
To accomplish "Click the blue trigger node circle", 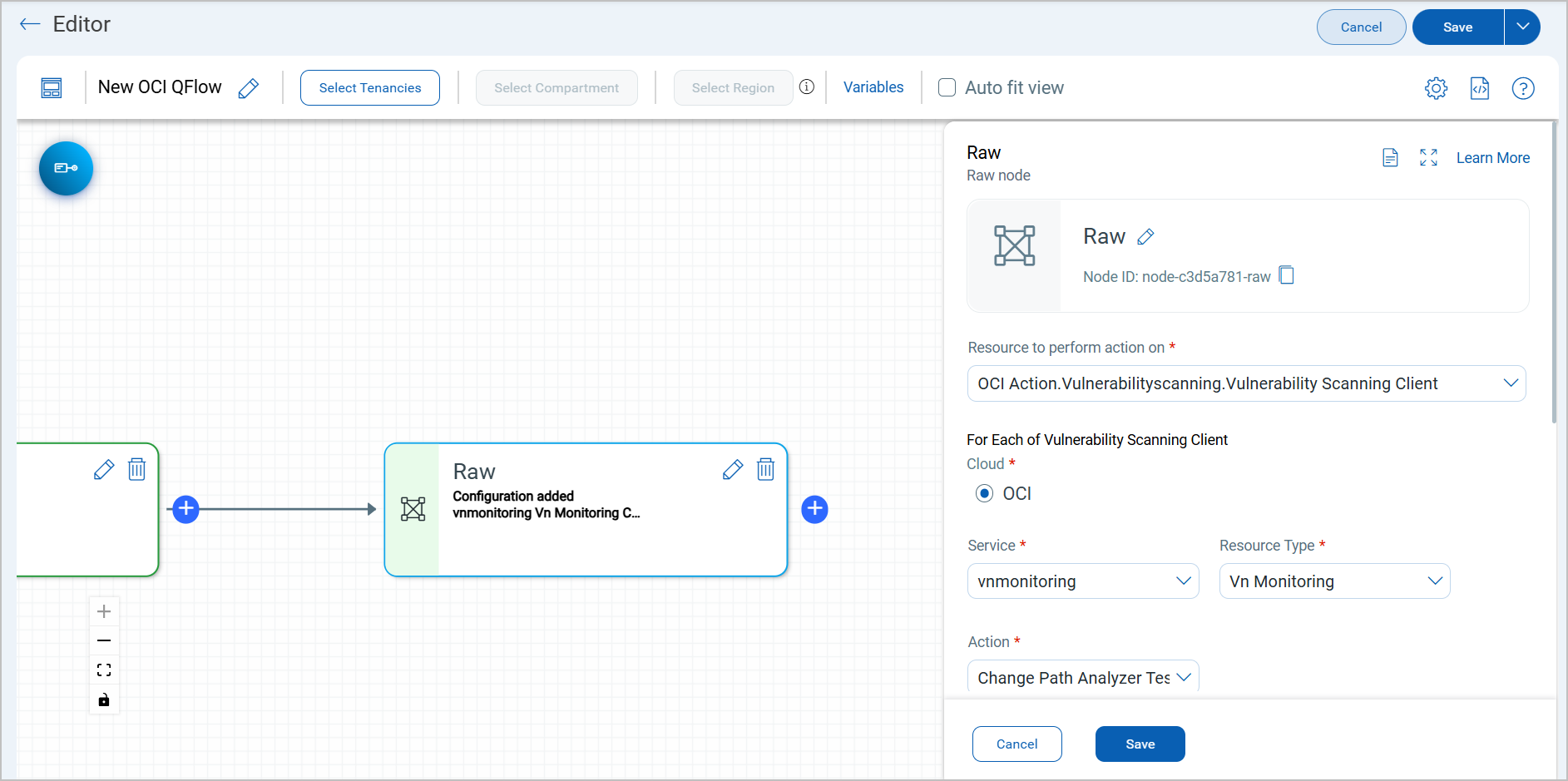I will 66,168.
